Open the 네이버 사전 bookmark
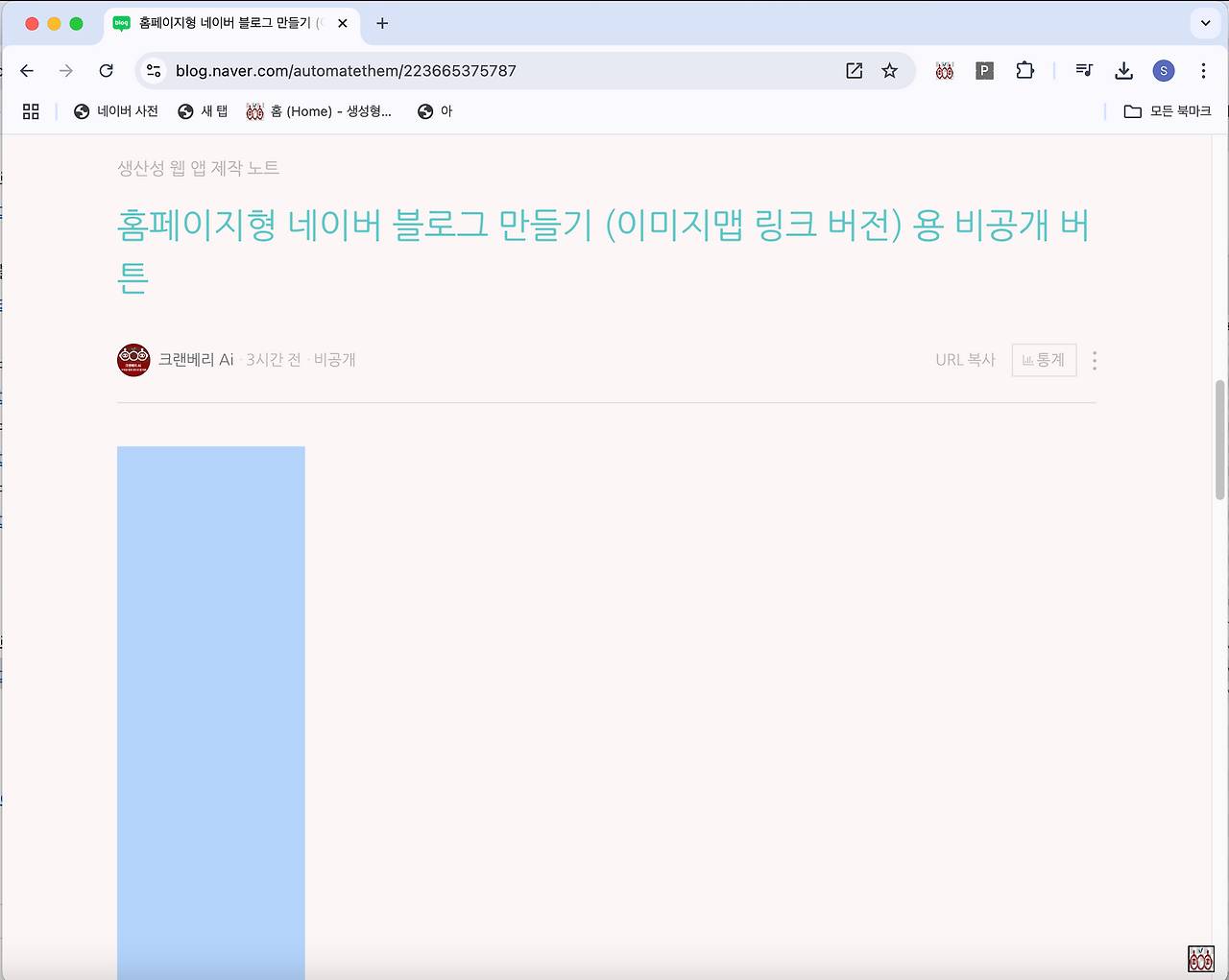 coord(116,111)
